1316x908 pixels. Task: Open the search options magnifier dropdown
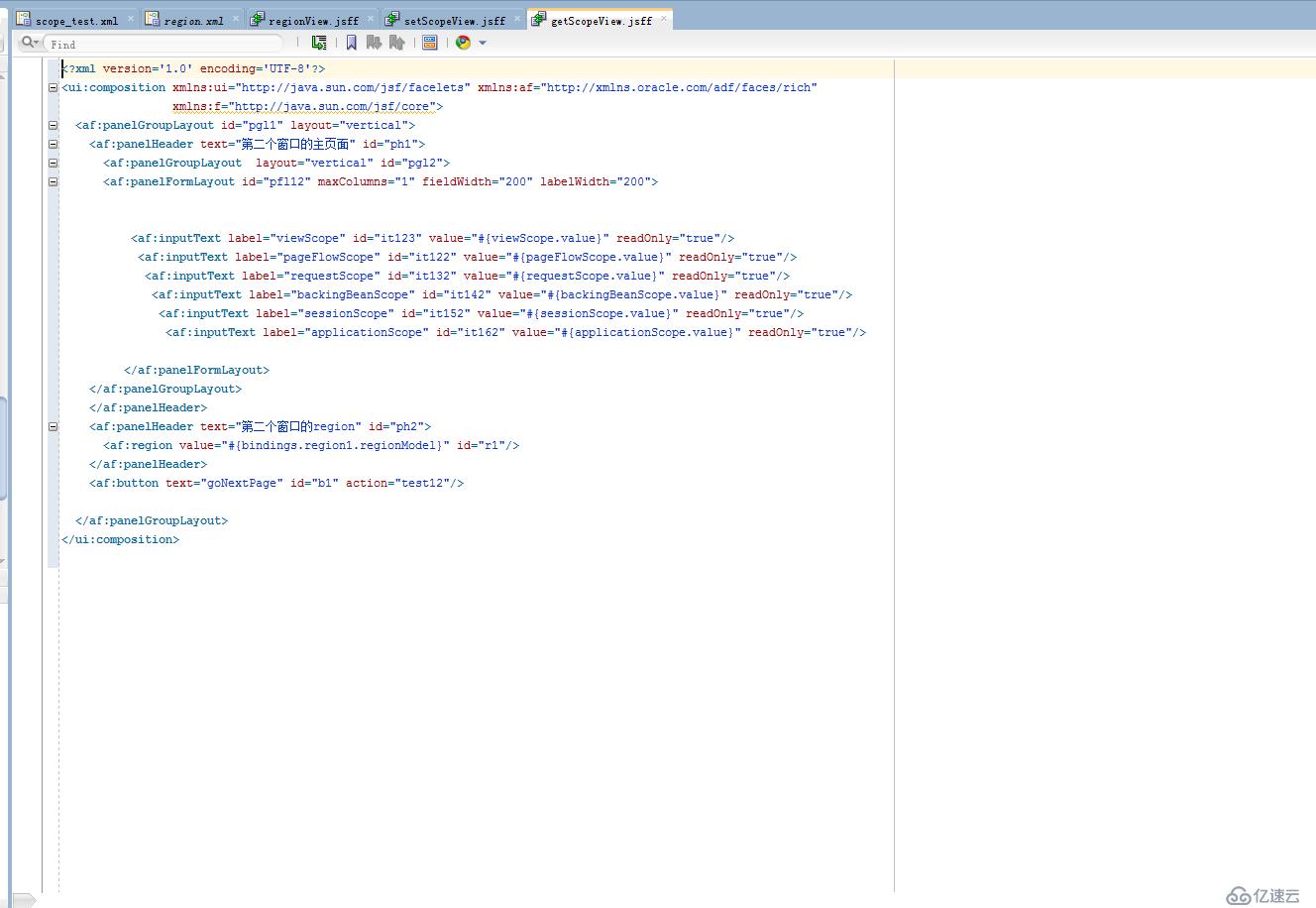click(x=30, y=43)
